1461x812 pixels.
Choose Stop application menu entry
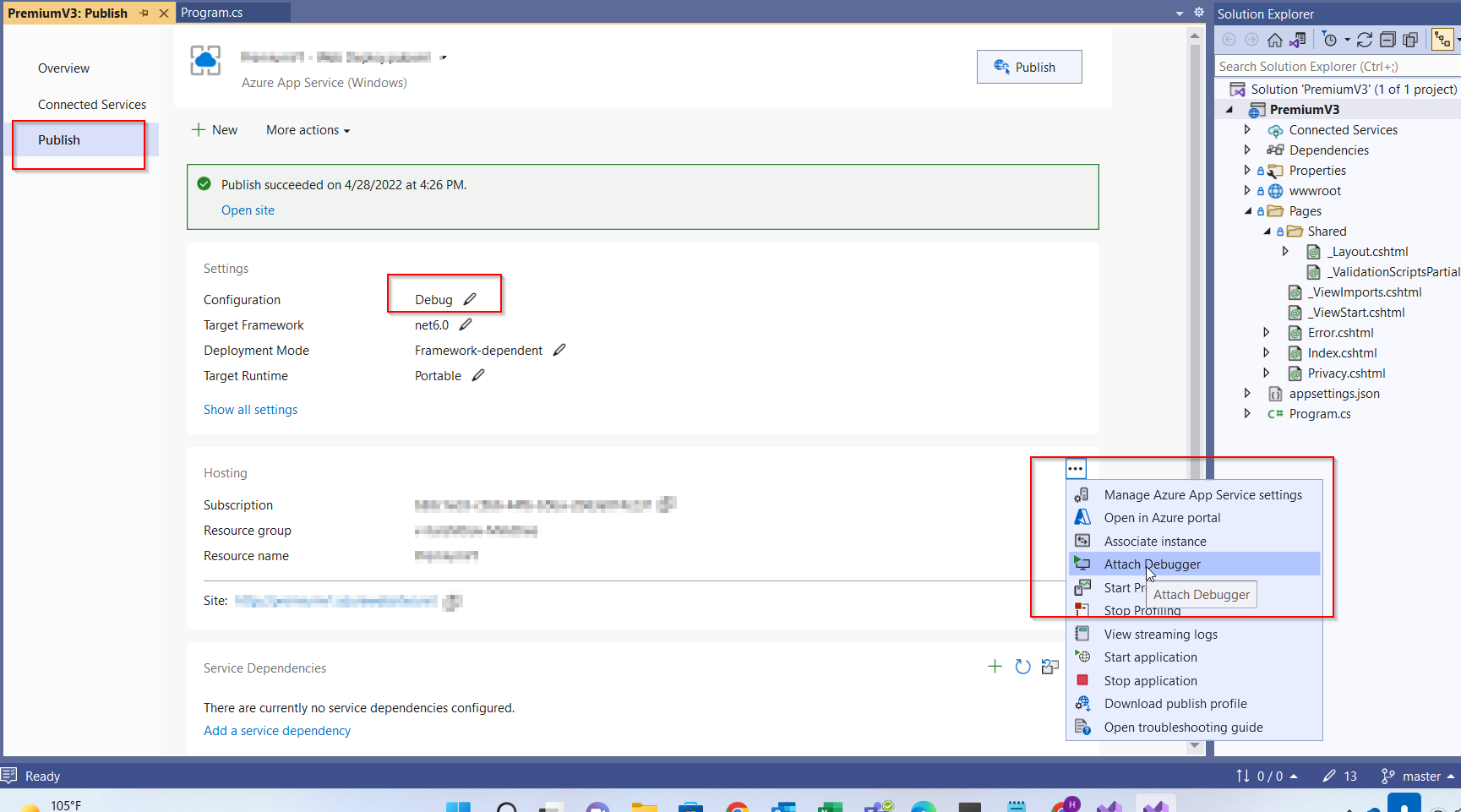[1194, 680]
